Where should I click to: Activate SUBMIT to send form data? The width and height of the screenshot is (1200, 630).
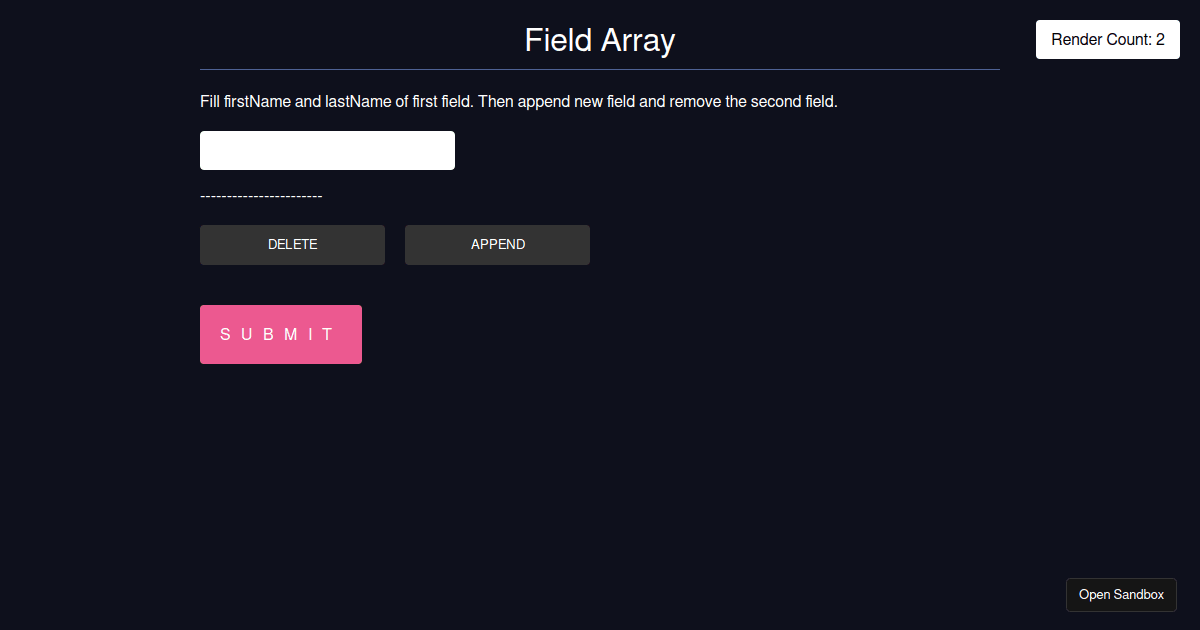pos(280,334)
